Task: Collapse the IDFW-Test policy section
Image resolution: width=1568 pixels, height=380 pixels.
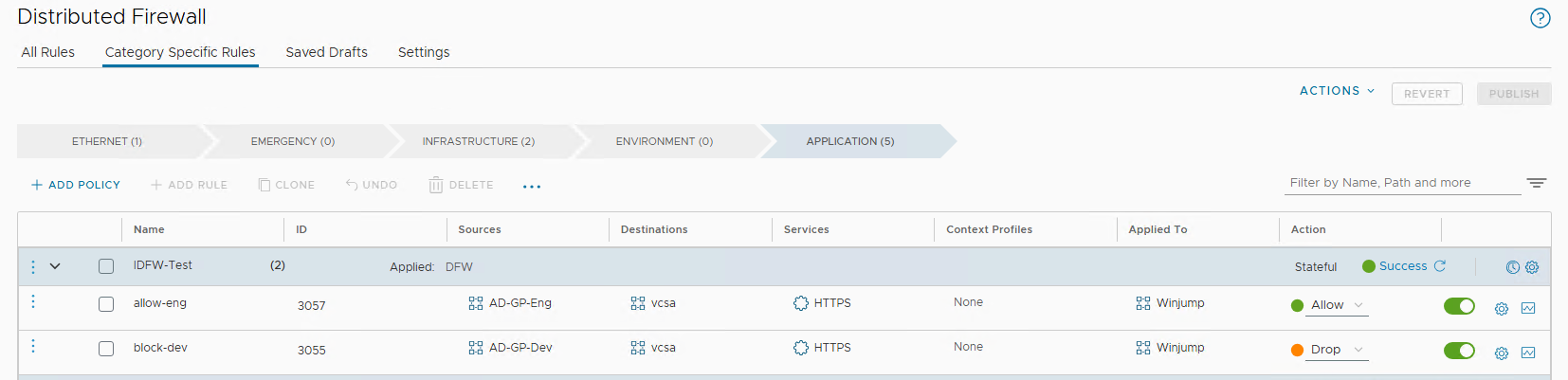Action: (x=55, y=266)
